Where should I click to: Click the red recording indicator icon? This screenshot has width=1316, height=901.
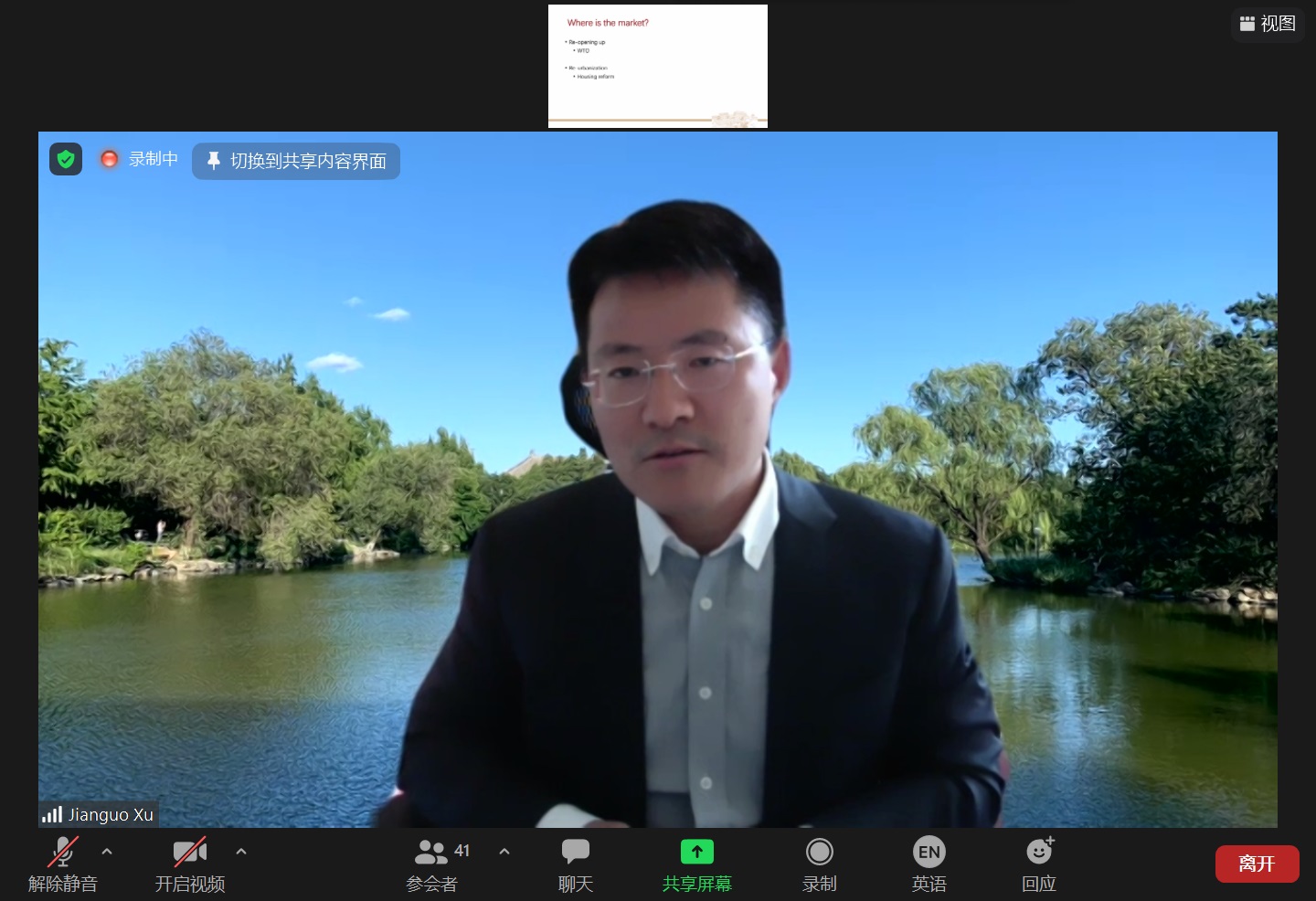[x=109, y=159]
